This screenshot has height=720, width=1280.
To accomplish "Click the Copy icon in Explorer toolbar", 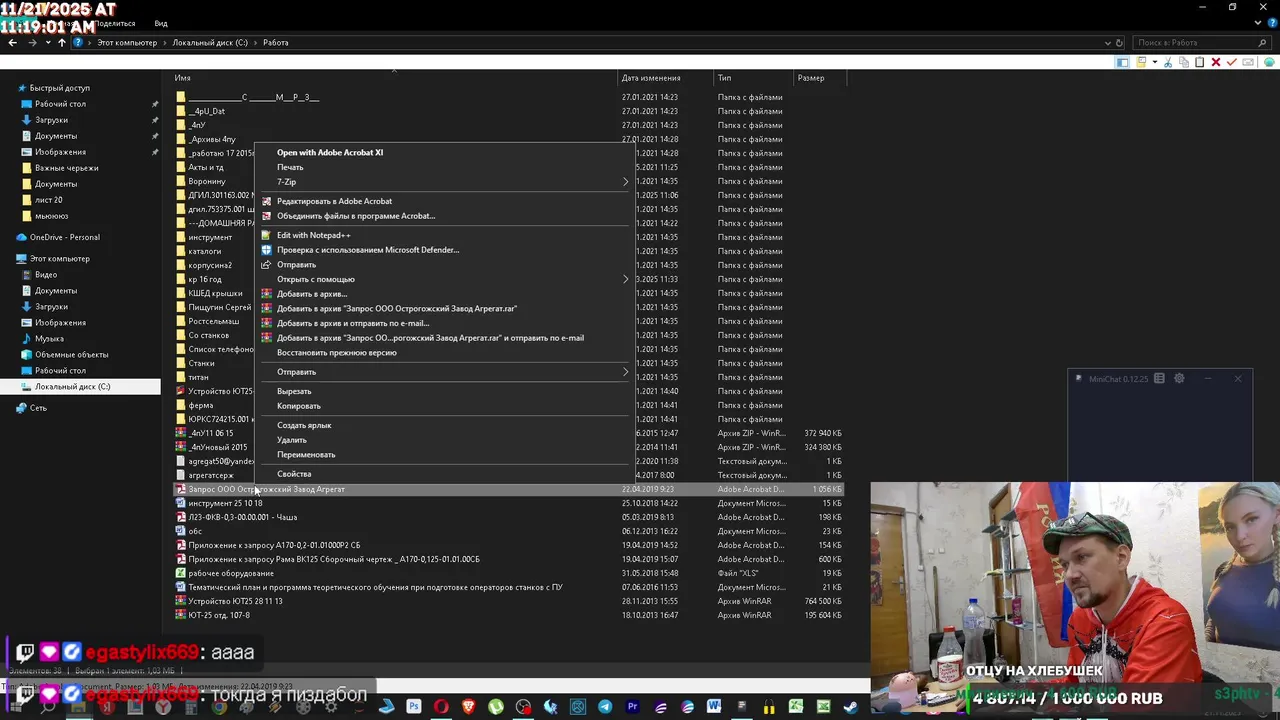I will point(1184,62).
